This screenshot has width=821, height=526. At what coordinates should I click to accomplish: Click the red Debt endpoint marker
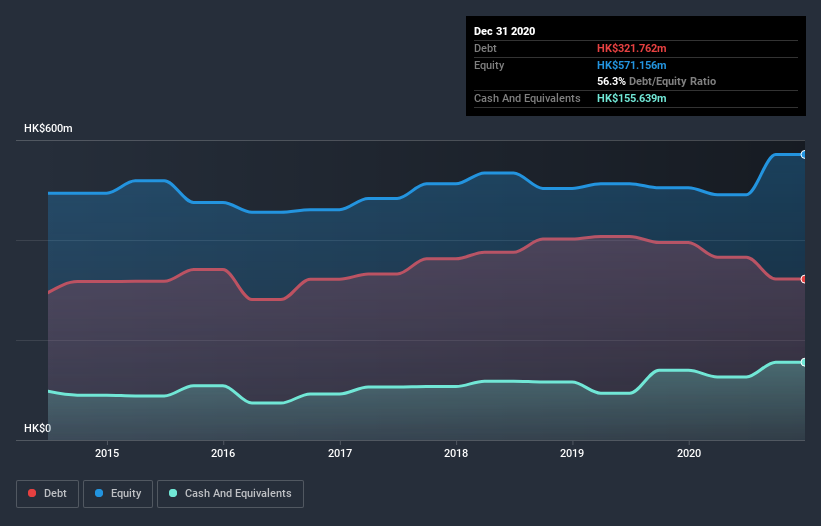[804, 279]
